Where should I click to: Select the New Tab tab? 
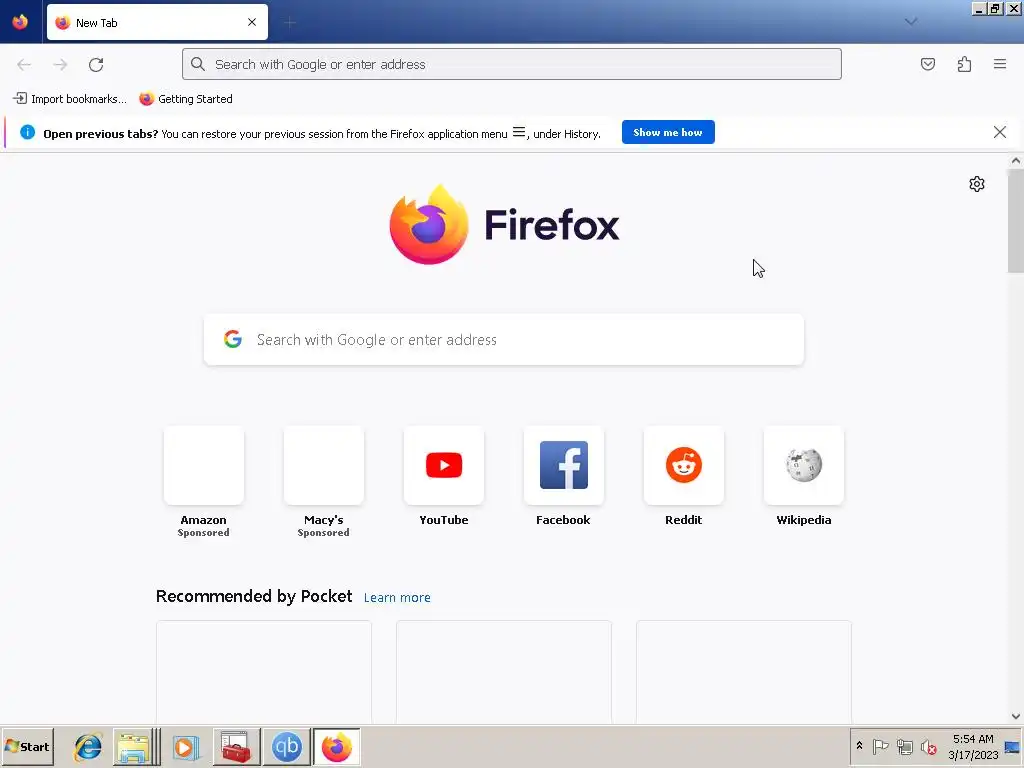click(157, 22)
